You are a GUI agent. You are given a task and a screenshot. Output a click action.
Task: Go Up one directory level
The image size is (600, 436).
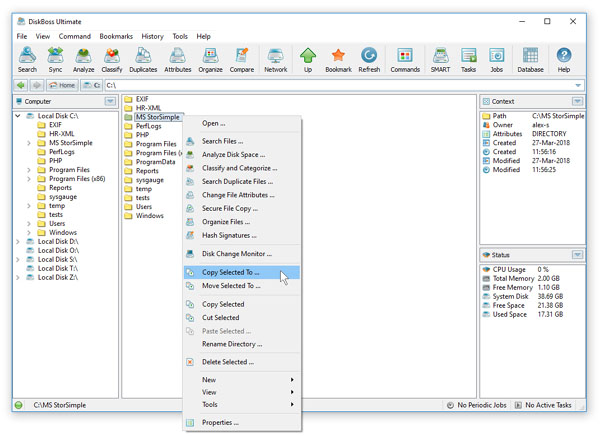308,60
